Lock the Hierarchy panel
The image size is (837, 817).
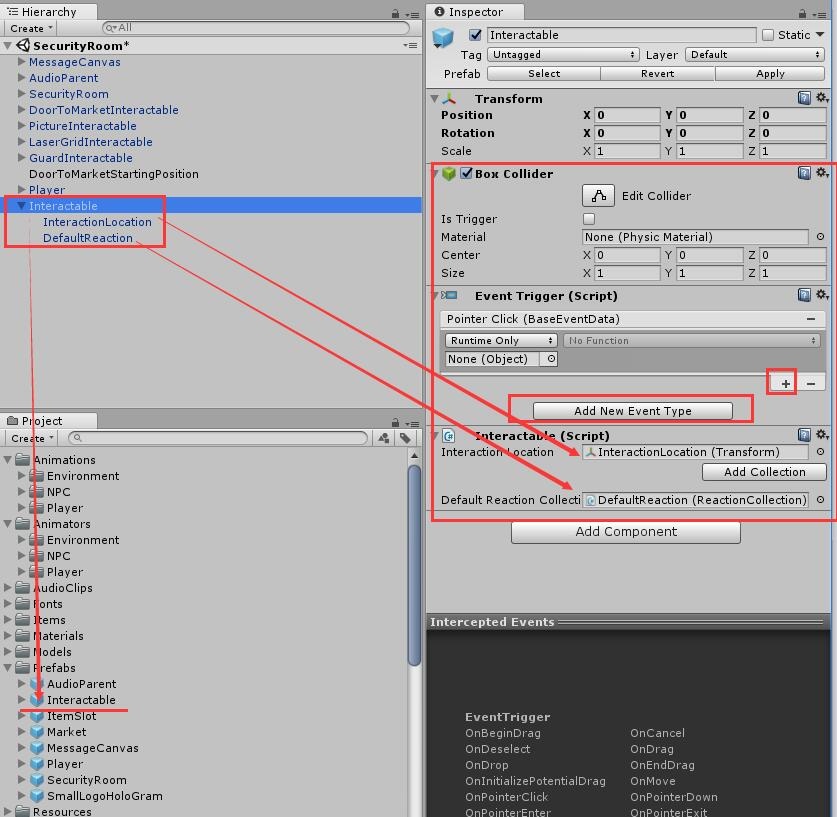click(395, 14)
